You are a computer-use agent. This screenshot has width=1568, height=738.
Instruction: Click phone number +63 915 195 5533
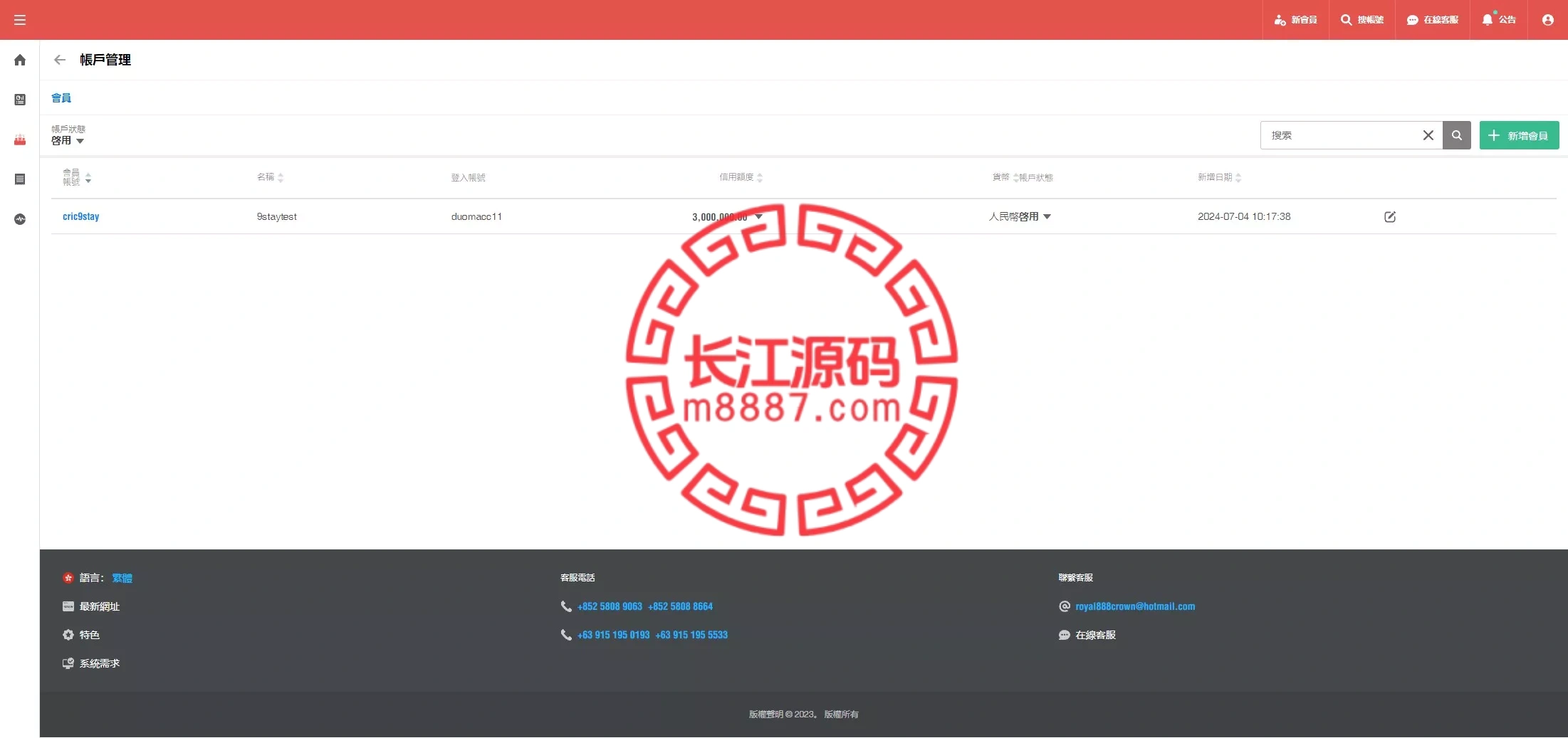(x=691, y=635)
